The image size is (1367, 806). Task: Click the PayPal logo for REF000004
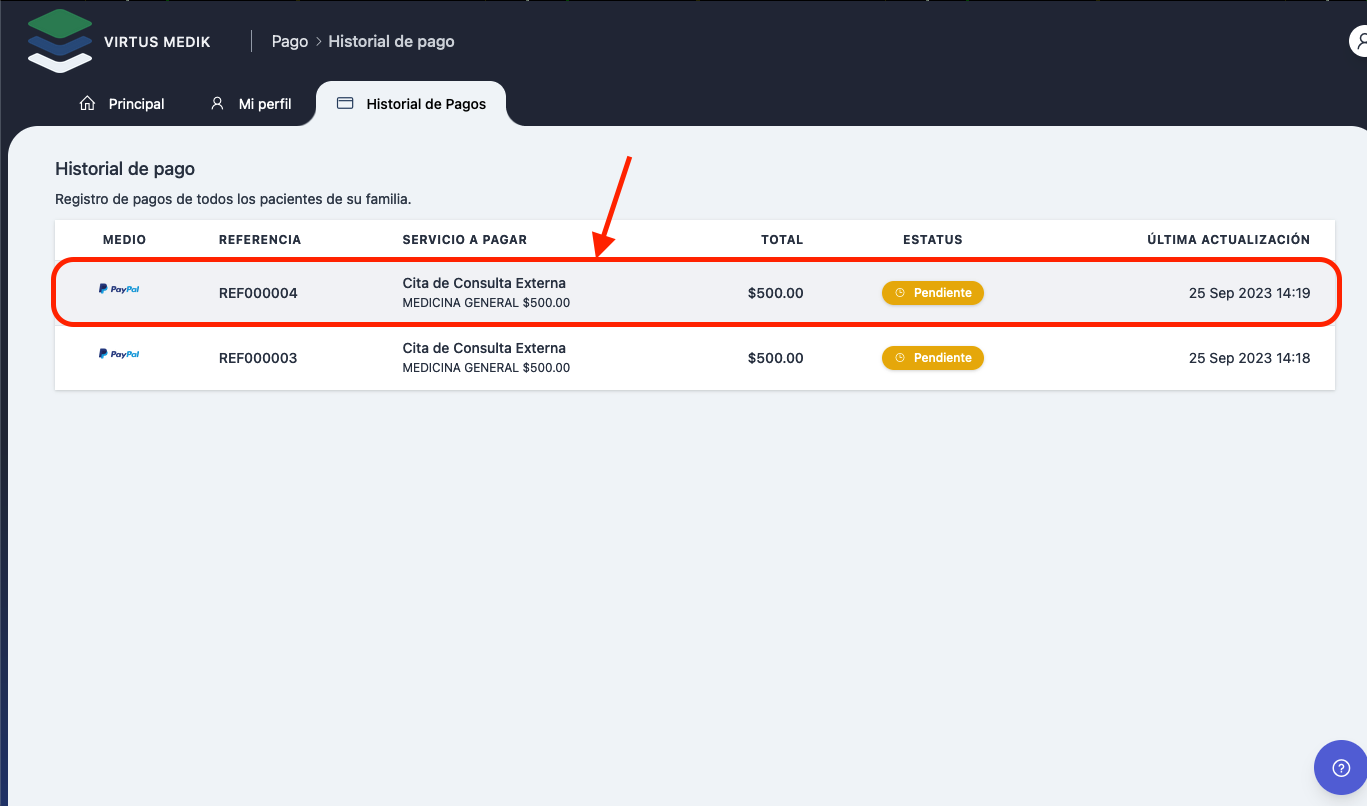[x=119, y=289]
